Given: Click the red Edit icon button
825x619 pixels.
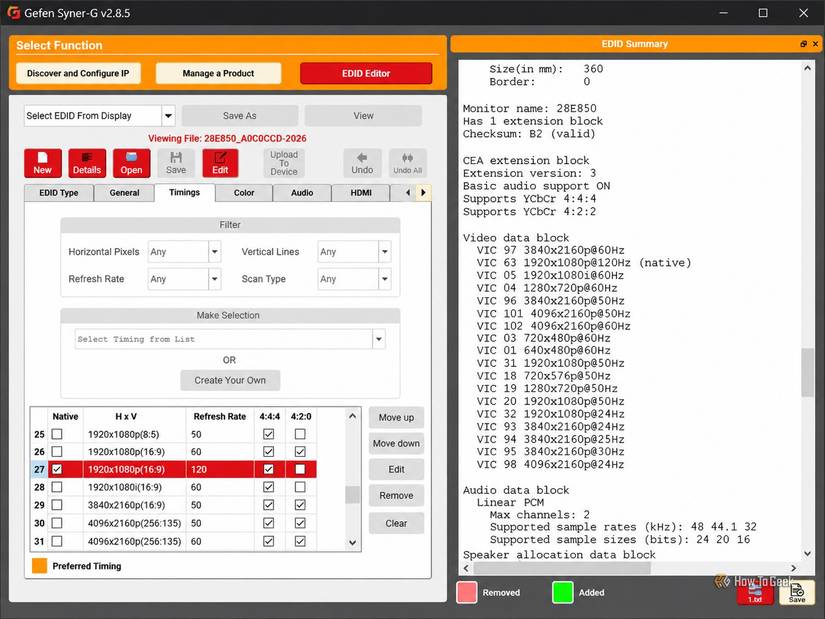Looking at the screenshot, I should click(220, 163).
